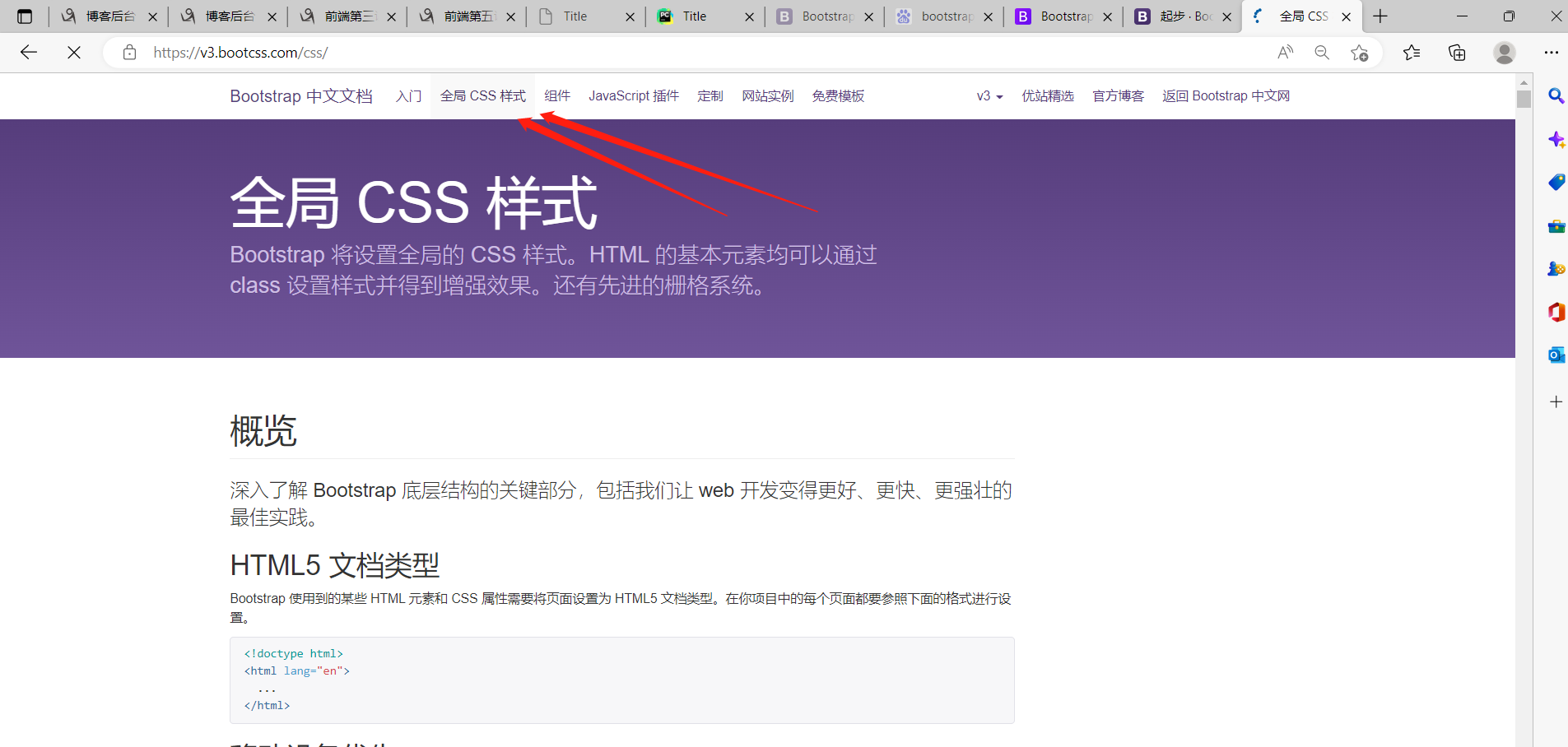Open Settings and more menu
1568x747 pixels.
1552,53
